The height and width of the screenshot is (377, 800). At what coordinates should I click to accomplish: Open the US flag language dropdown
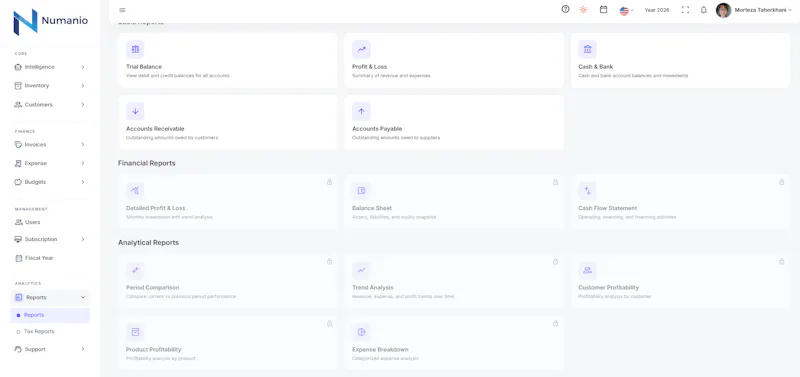tap(627, 10)
